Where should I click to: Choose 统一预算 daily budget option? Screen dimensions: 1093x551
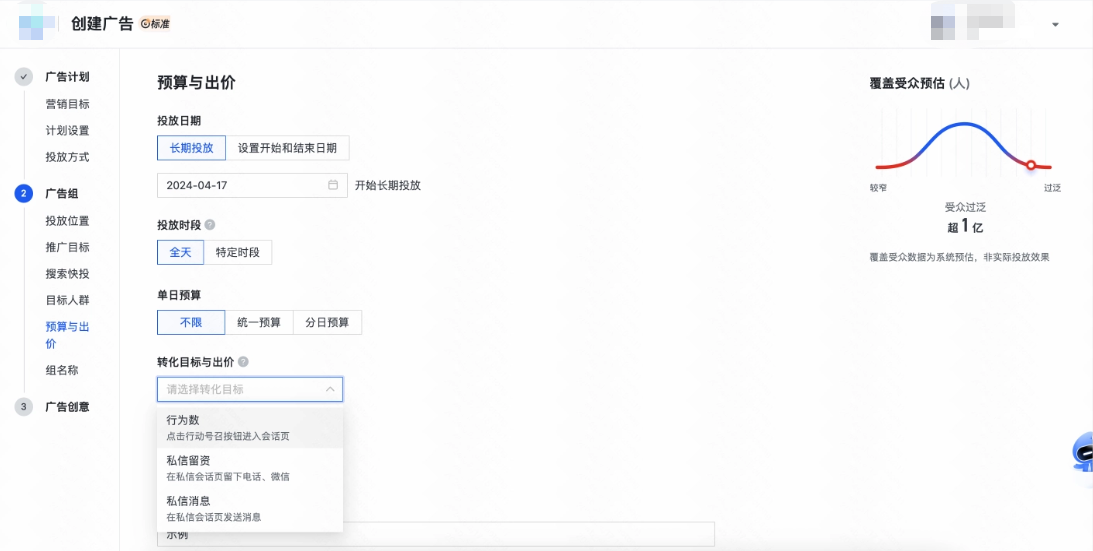click(x=259, y=322)
